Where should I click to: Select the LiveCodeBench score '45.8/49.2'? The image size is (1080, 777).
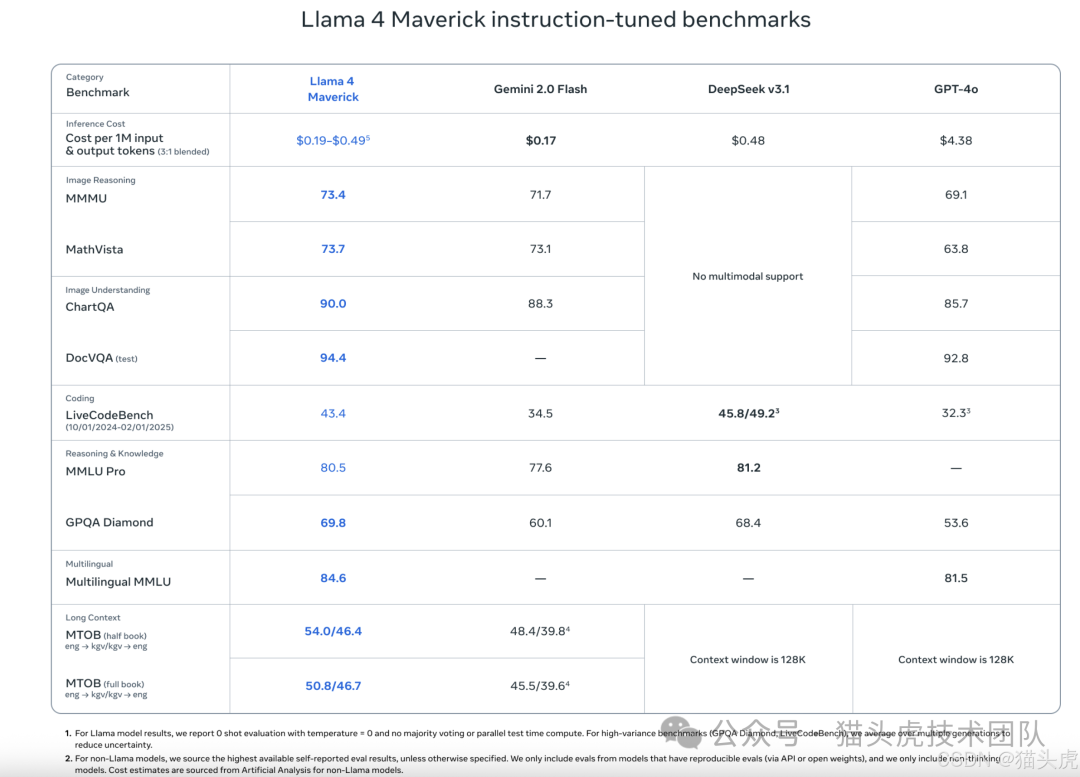point(748,413)
